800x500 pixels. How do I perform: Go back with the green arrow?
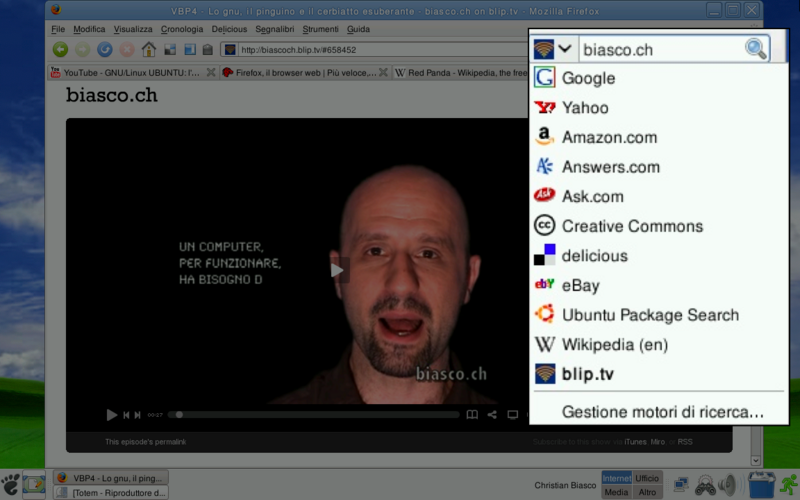tap(60, 49)
